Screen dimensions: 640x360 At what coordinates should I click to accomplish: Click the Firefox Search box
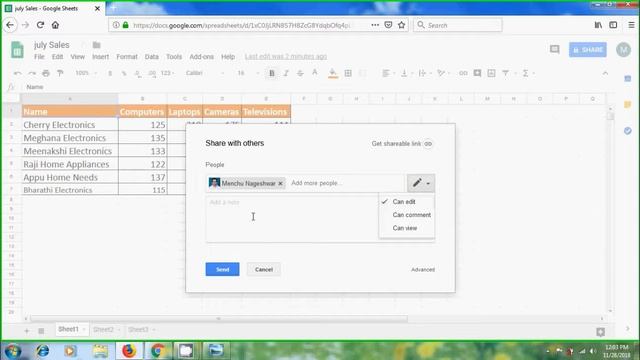tap(458, 25)
